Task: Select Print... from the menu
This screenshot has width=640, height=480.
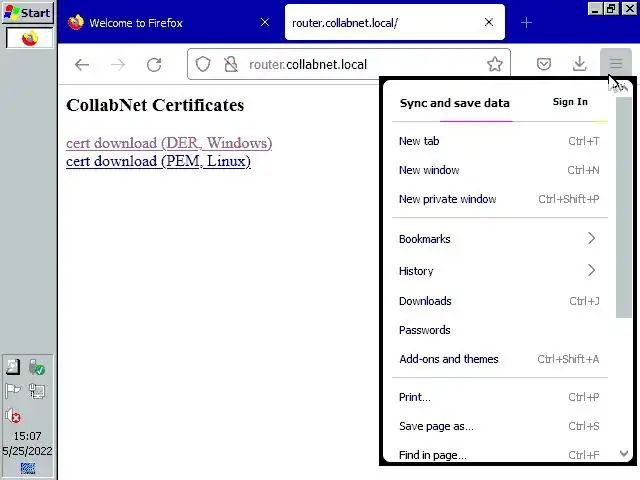Action: tap(500, 397)
